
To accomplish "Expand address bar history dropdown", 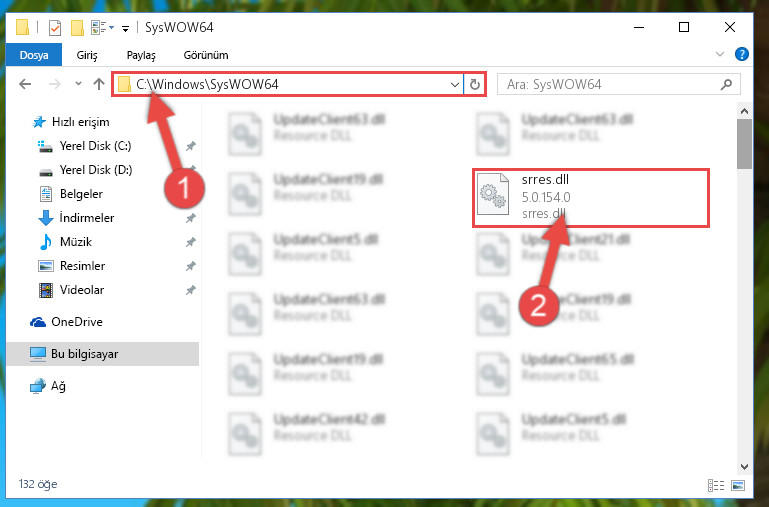I will tap(454, 84).
